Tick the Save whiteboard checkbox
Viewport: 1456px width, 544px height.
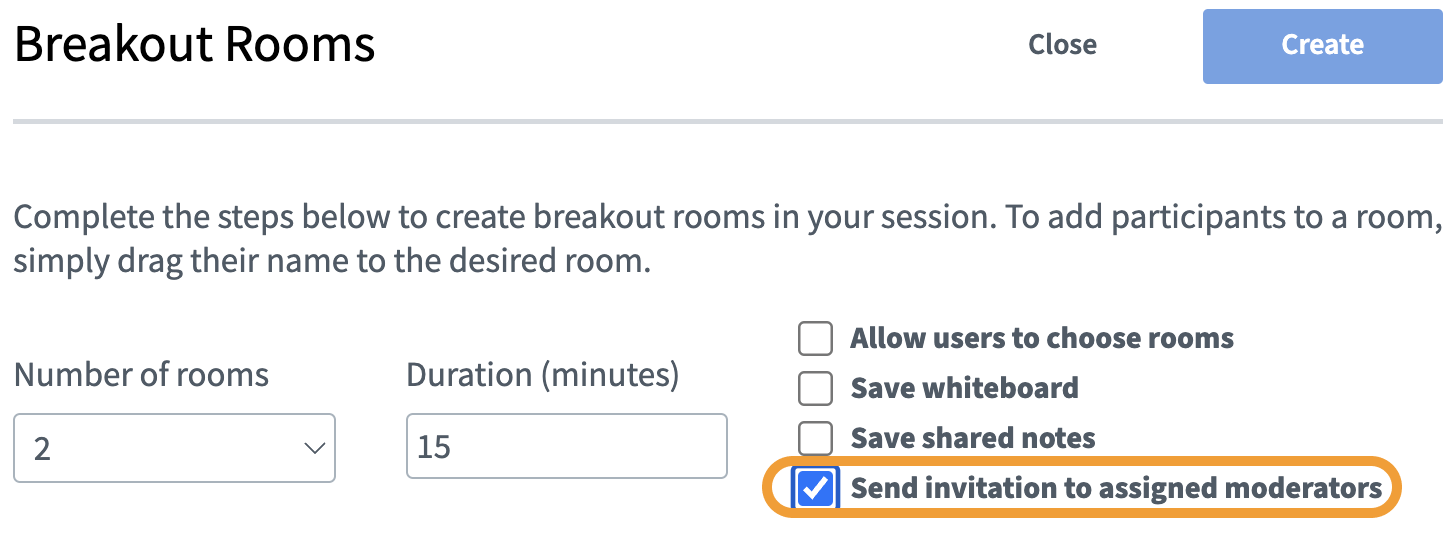pos(815,388)
